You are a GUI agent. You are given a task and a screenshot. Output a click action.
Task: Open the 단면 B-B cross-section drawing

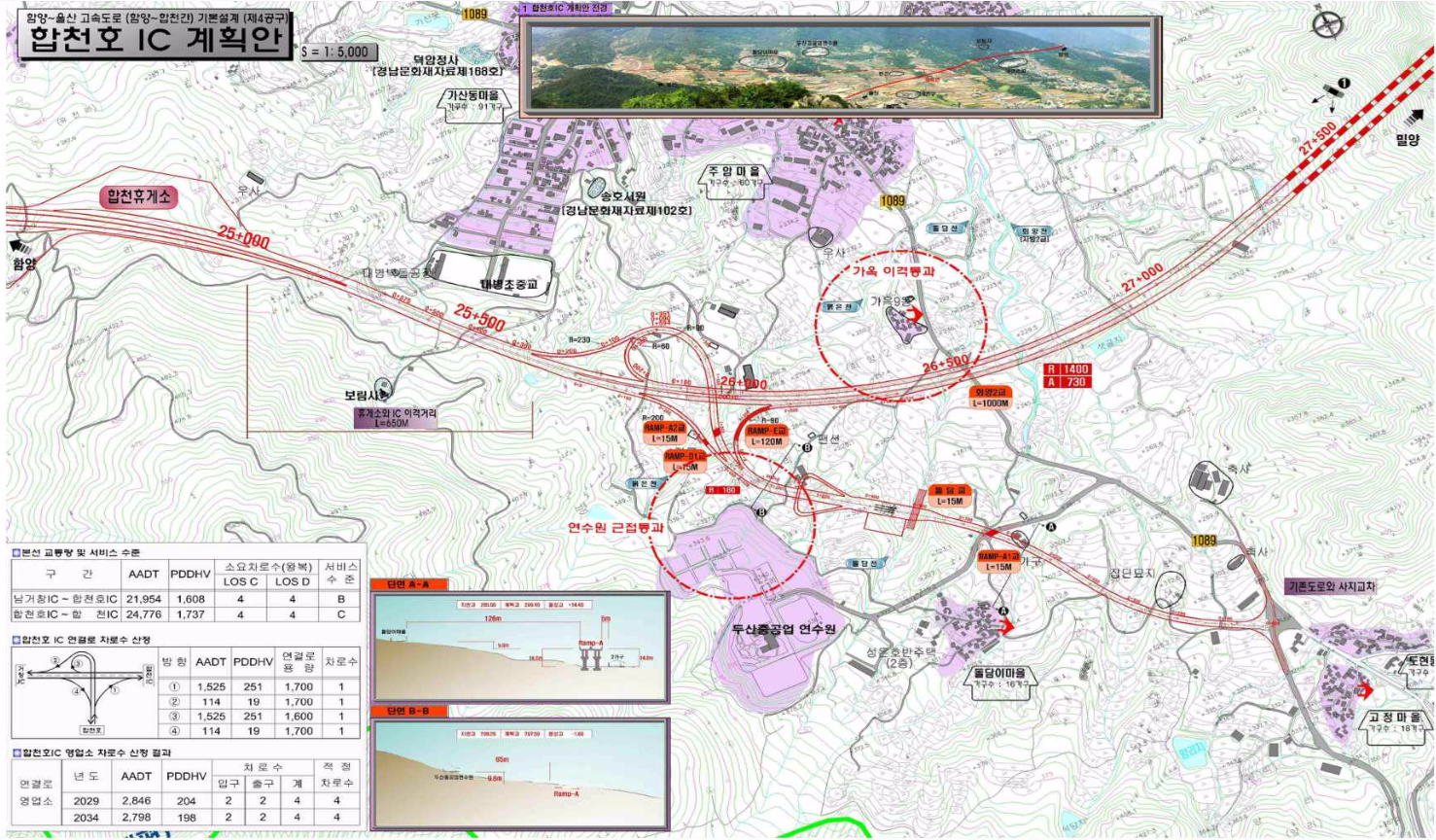tap(520, 774)
